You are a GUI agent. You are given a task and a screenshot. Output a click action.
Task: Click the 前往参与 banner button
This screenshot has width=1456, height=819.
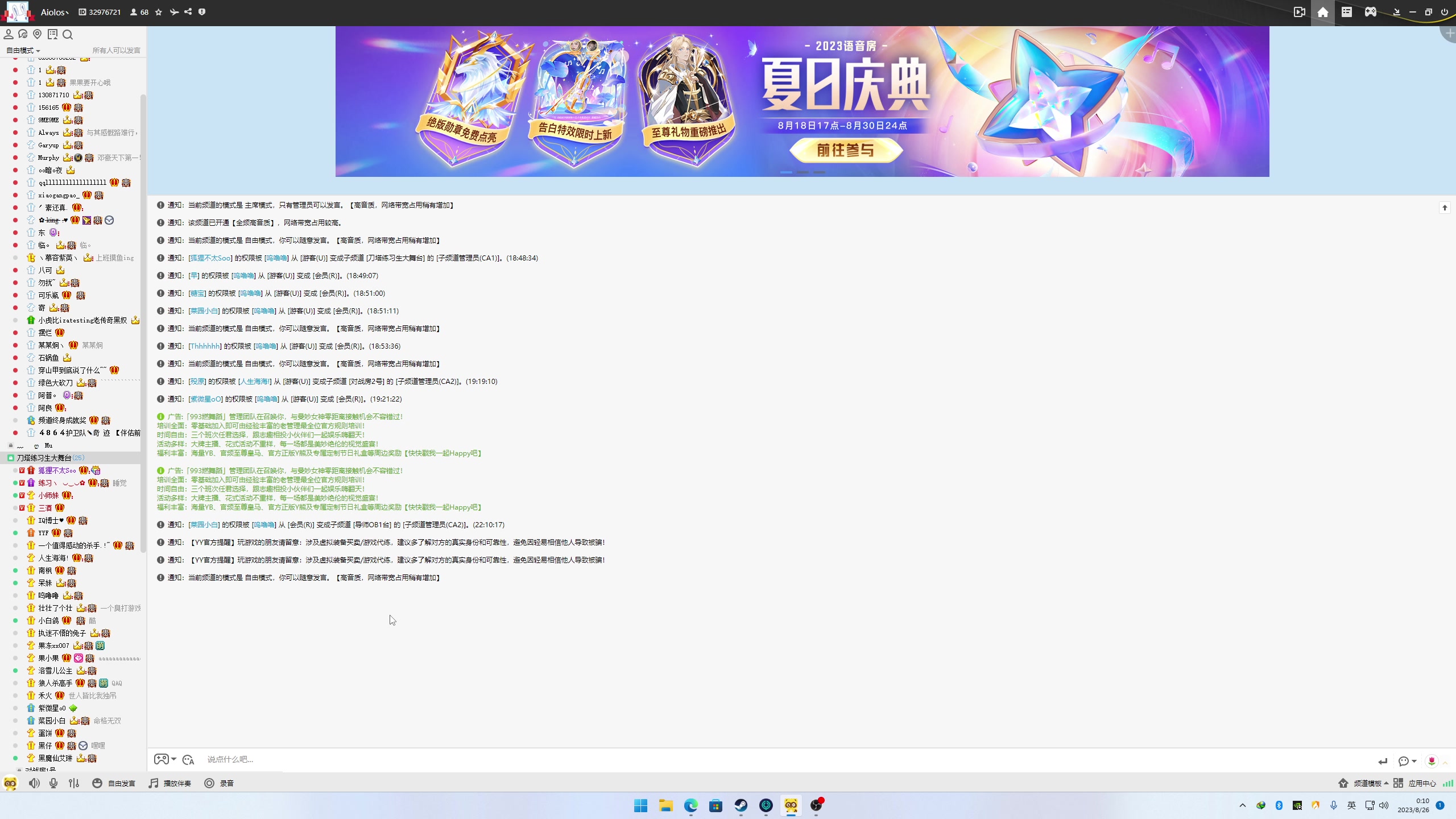[846, 150]
